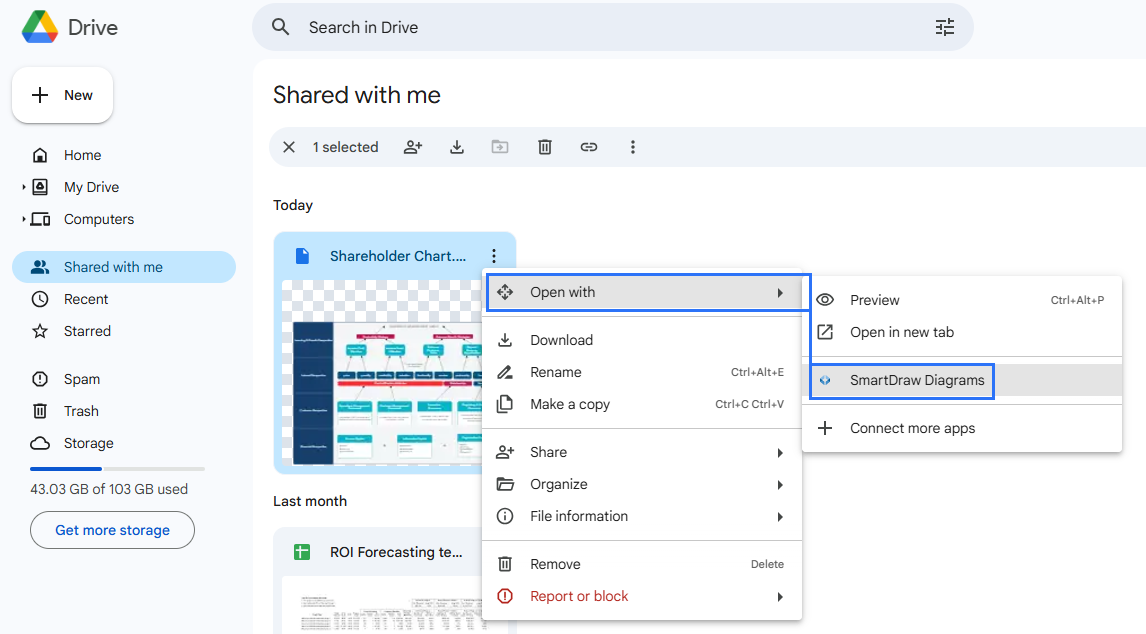
Task: Open advanced search filter options icon
Action: coord(945,27)
